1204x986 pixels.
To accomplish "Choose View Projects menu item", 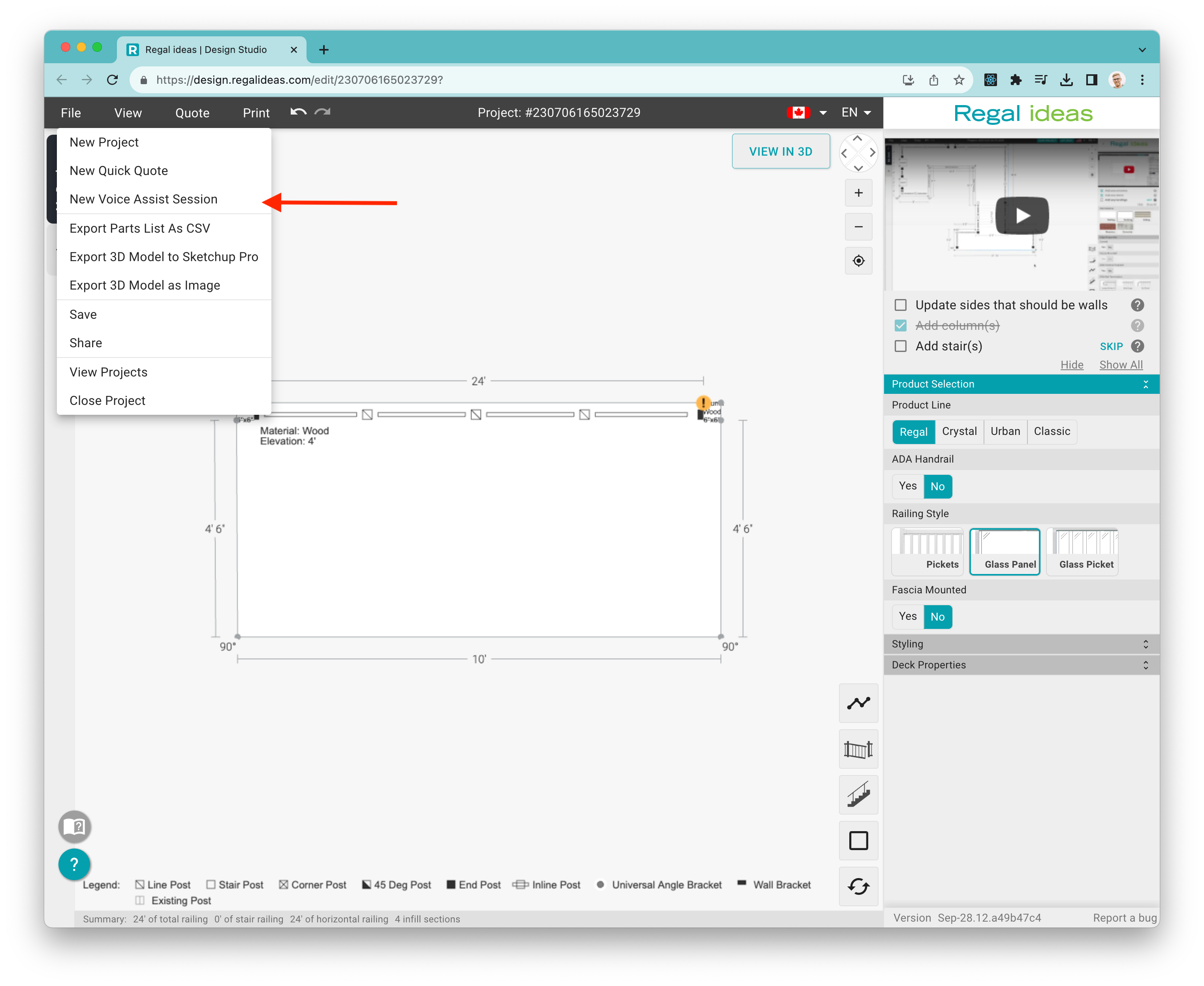I will [x=164, y=372].
